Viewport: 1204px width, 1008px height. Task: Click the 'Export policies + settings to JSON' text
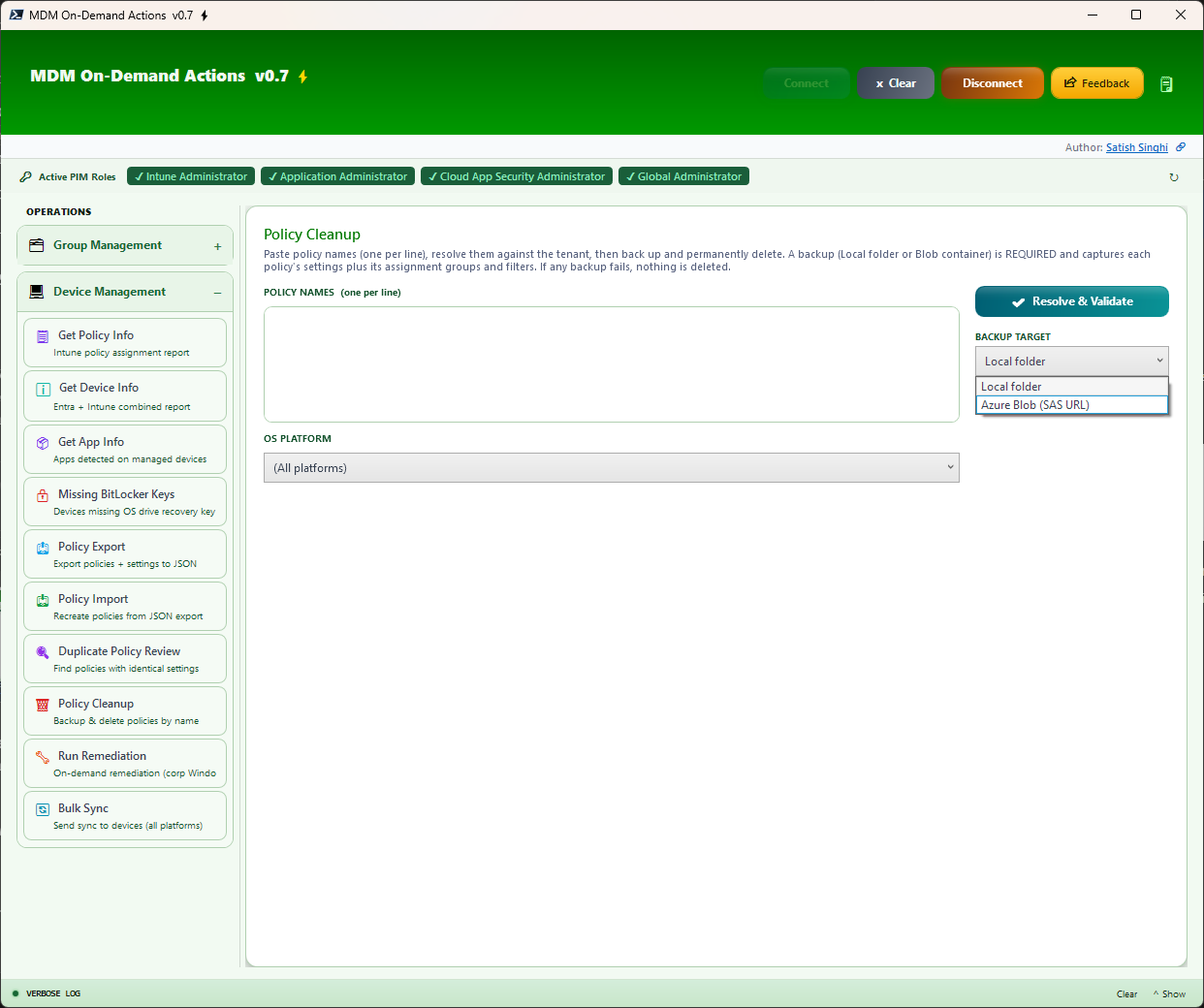pos(125,564)
